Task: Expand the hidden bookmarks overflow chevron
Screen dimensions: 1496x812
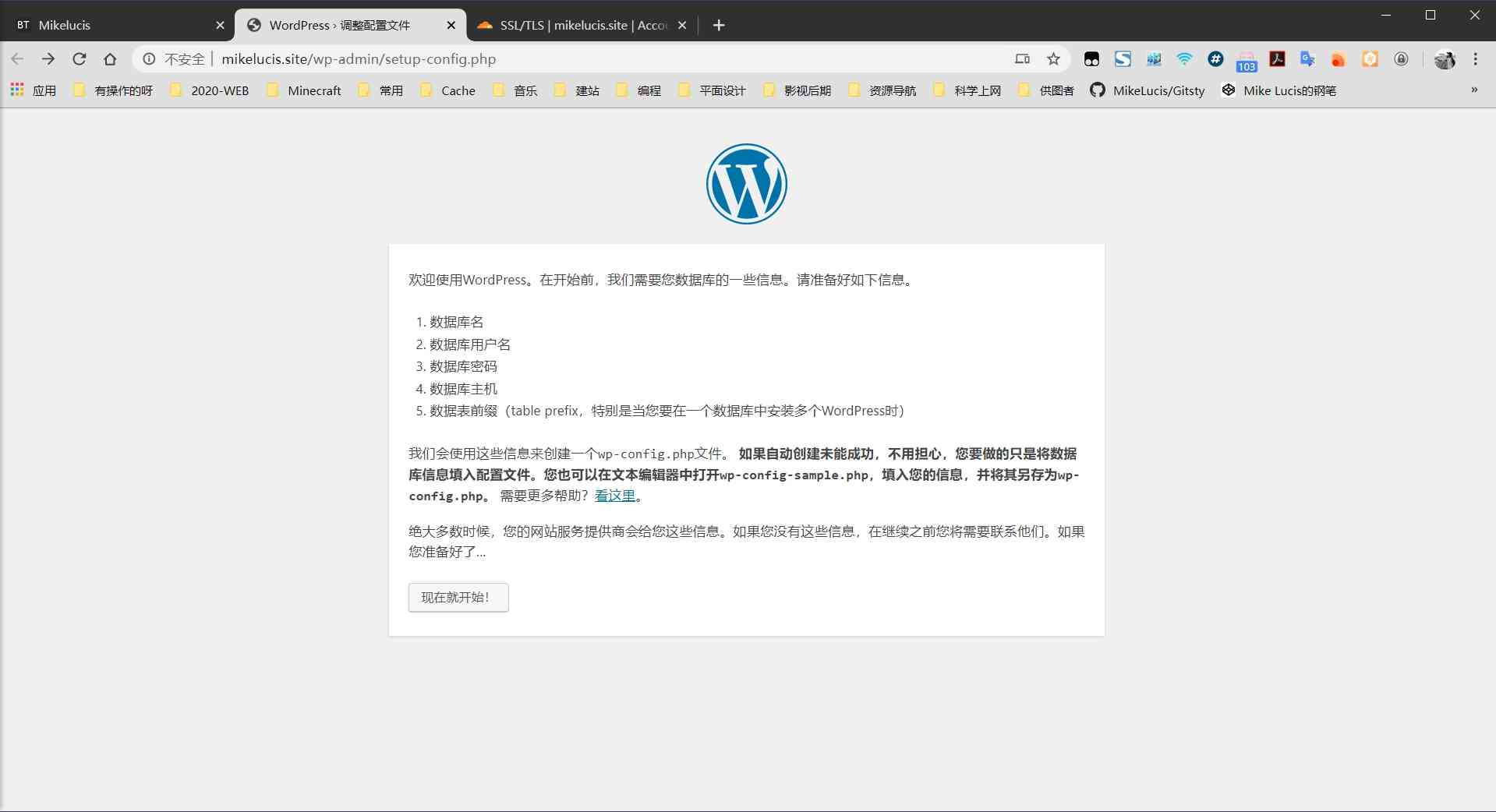Action: 1473,90
